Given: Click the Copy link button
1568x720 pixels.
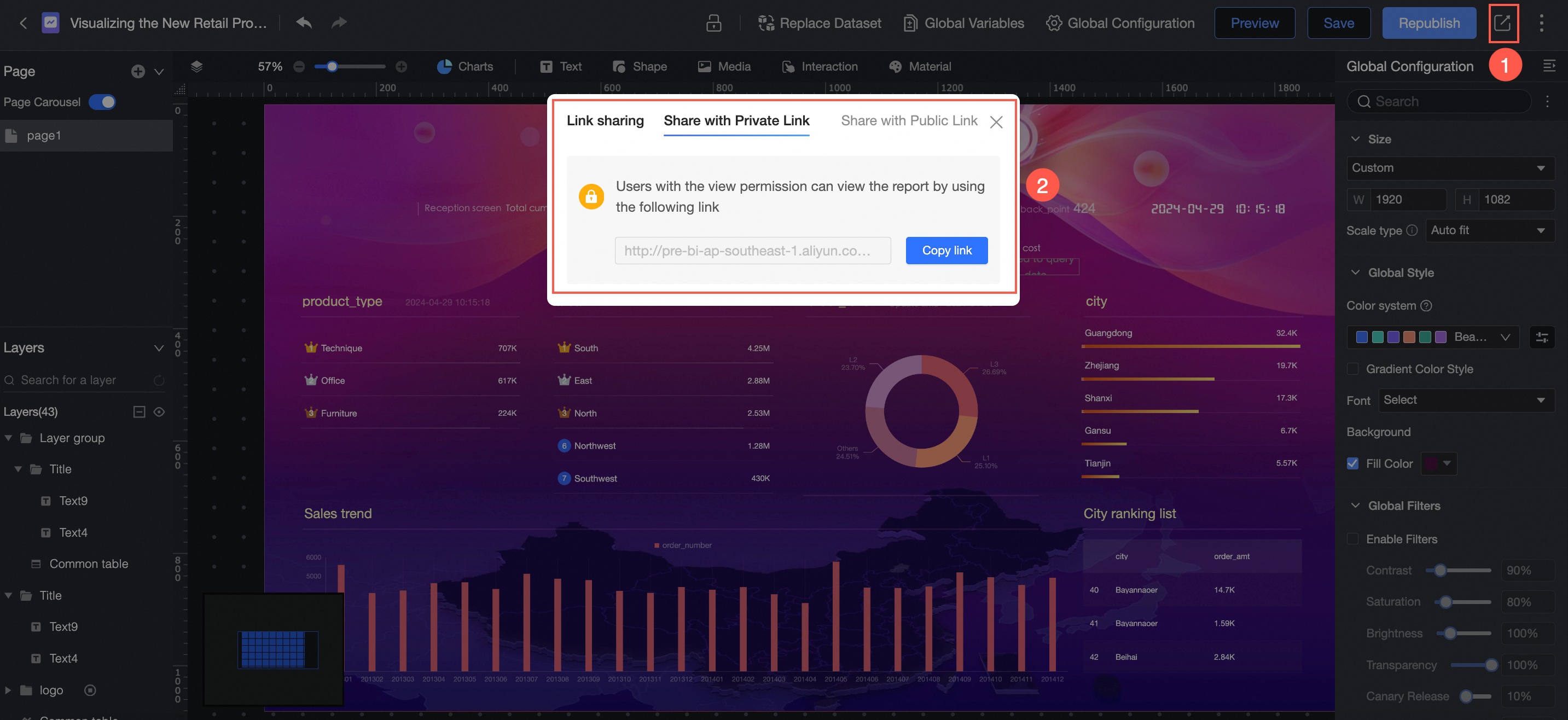Looking at the screenshot, I should pyautogui.click(x=946, y=251).
